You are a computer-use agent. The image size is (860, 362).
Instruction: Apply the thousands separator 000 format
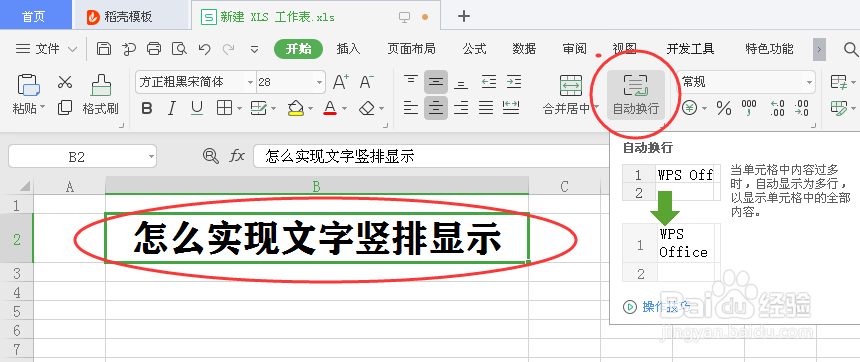[749, 108]
